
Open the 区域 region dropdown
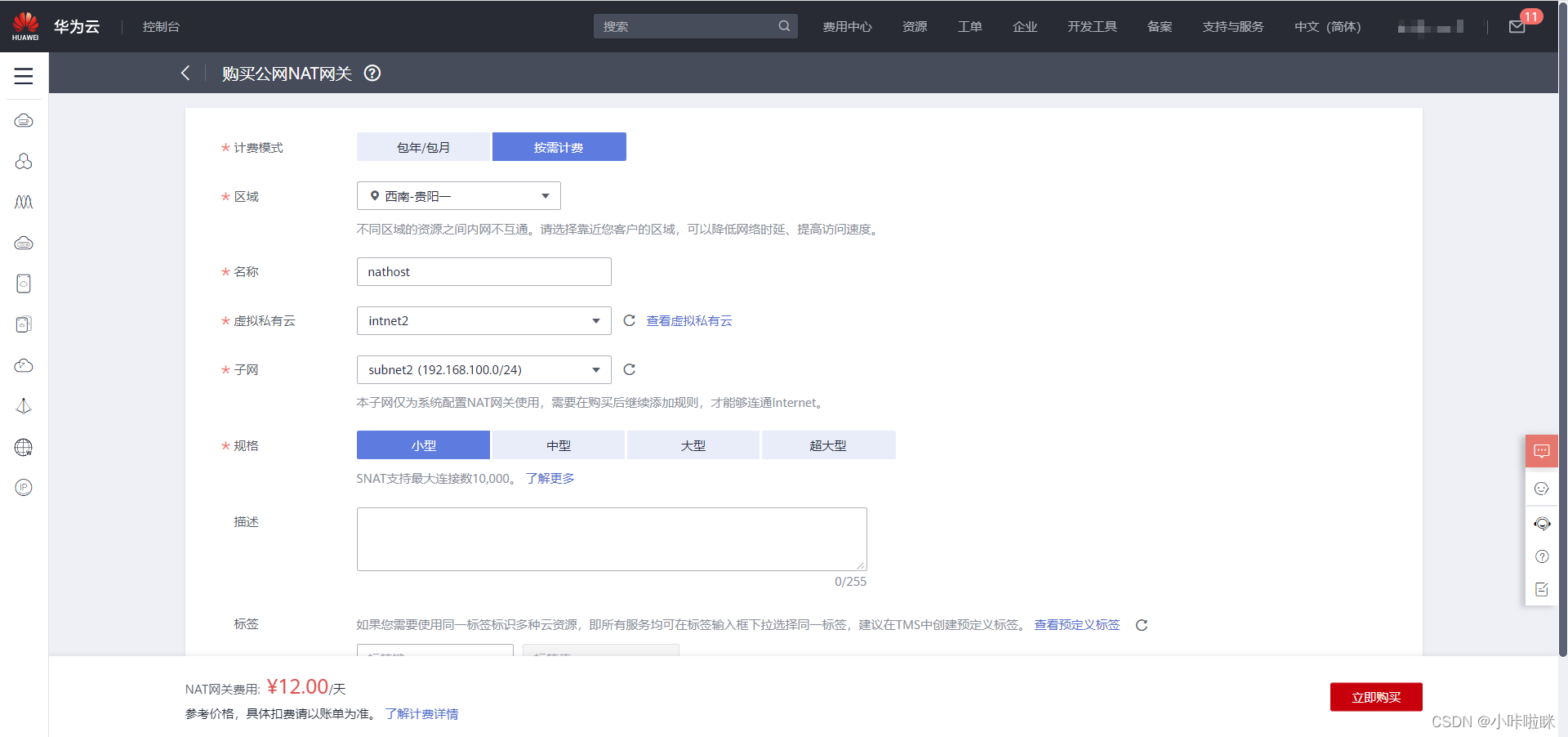(458, 195)
